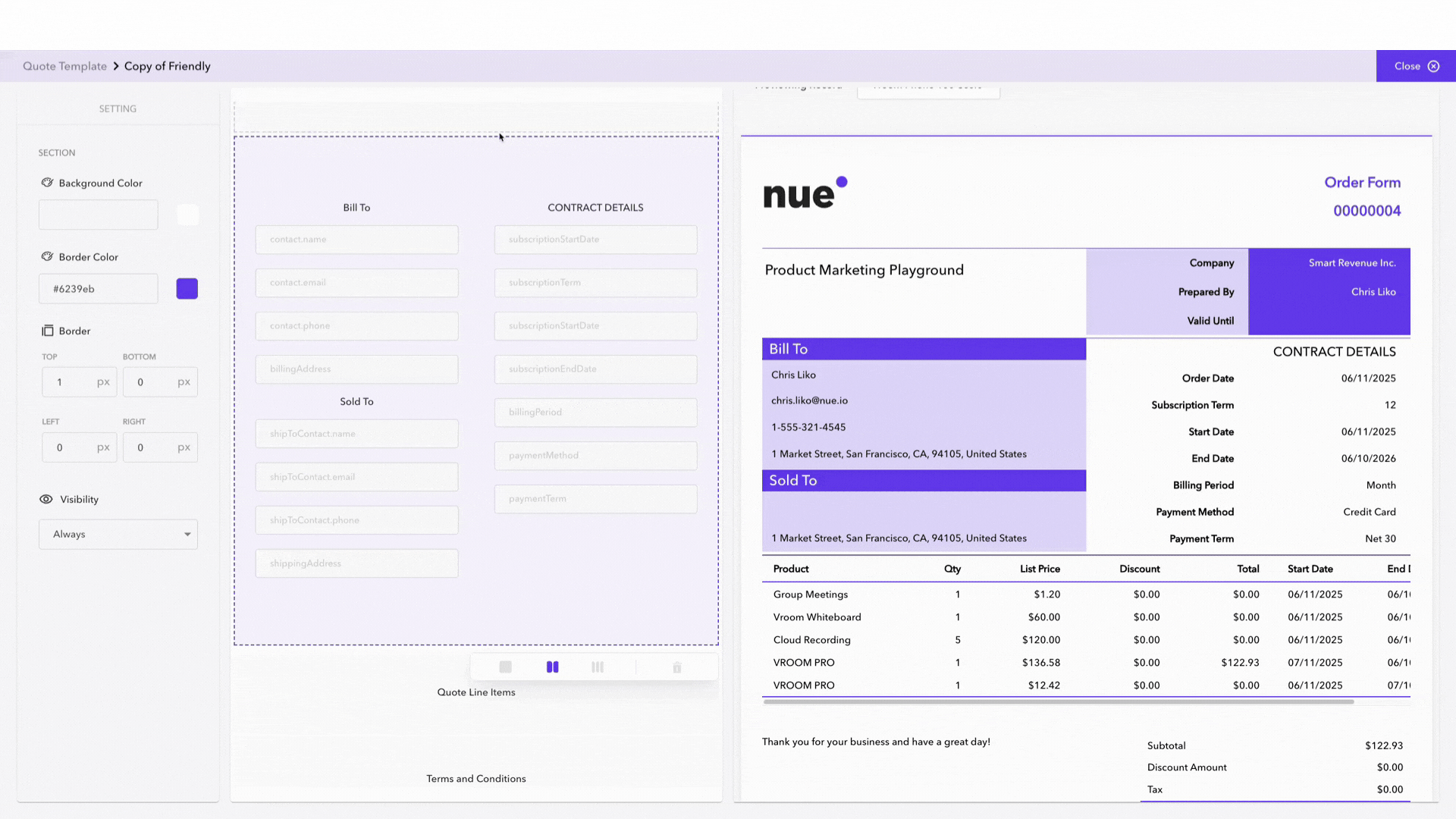Click the preview table horizontal scrollbar
The width and height of the screenshot is (1456, 819).
click(x=1059, y=702)
